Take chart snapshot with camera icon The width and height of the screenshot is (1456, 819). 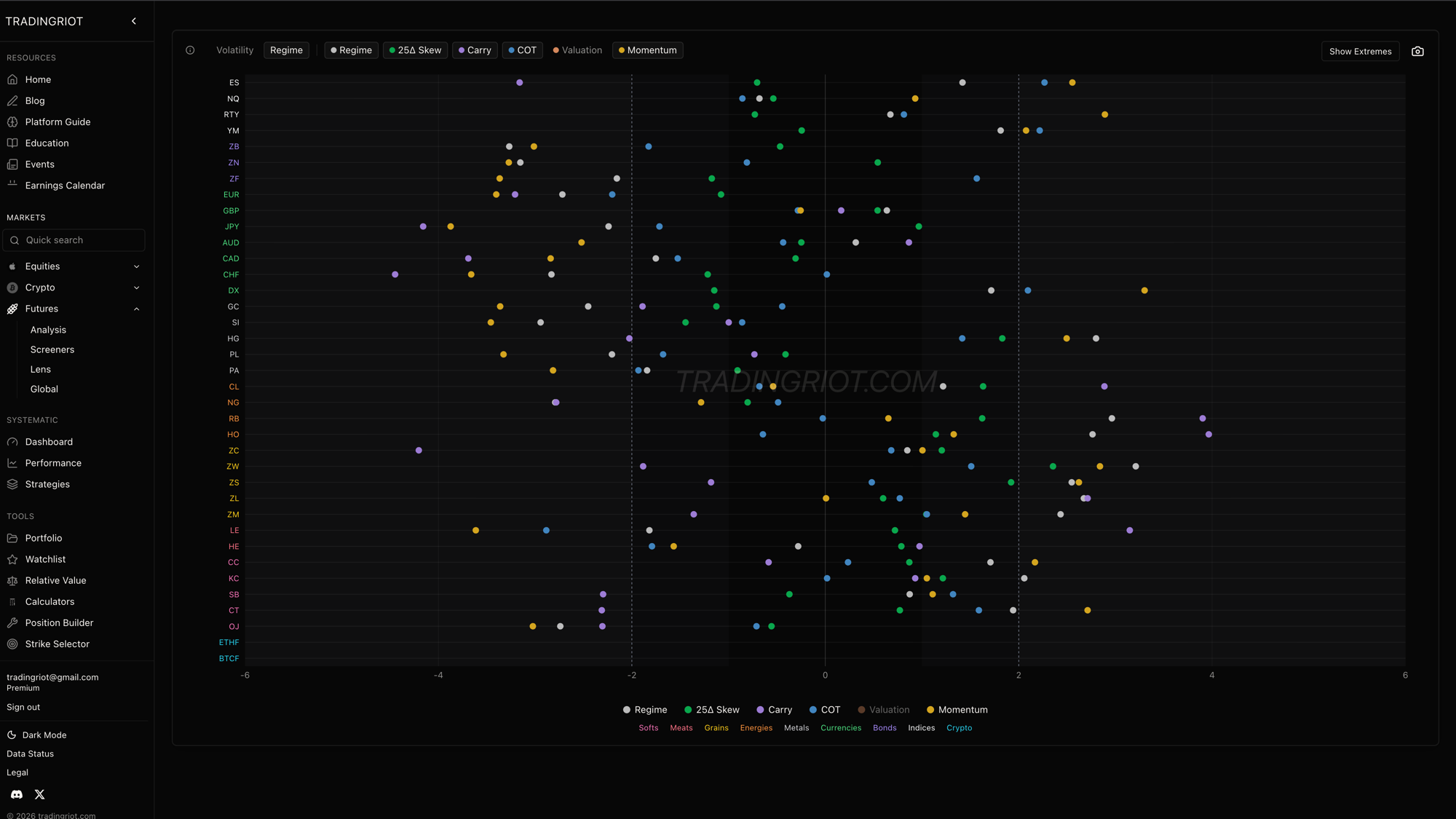point(1417,51)
